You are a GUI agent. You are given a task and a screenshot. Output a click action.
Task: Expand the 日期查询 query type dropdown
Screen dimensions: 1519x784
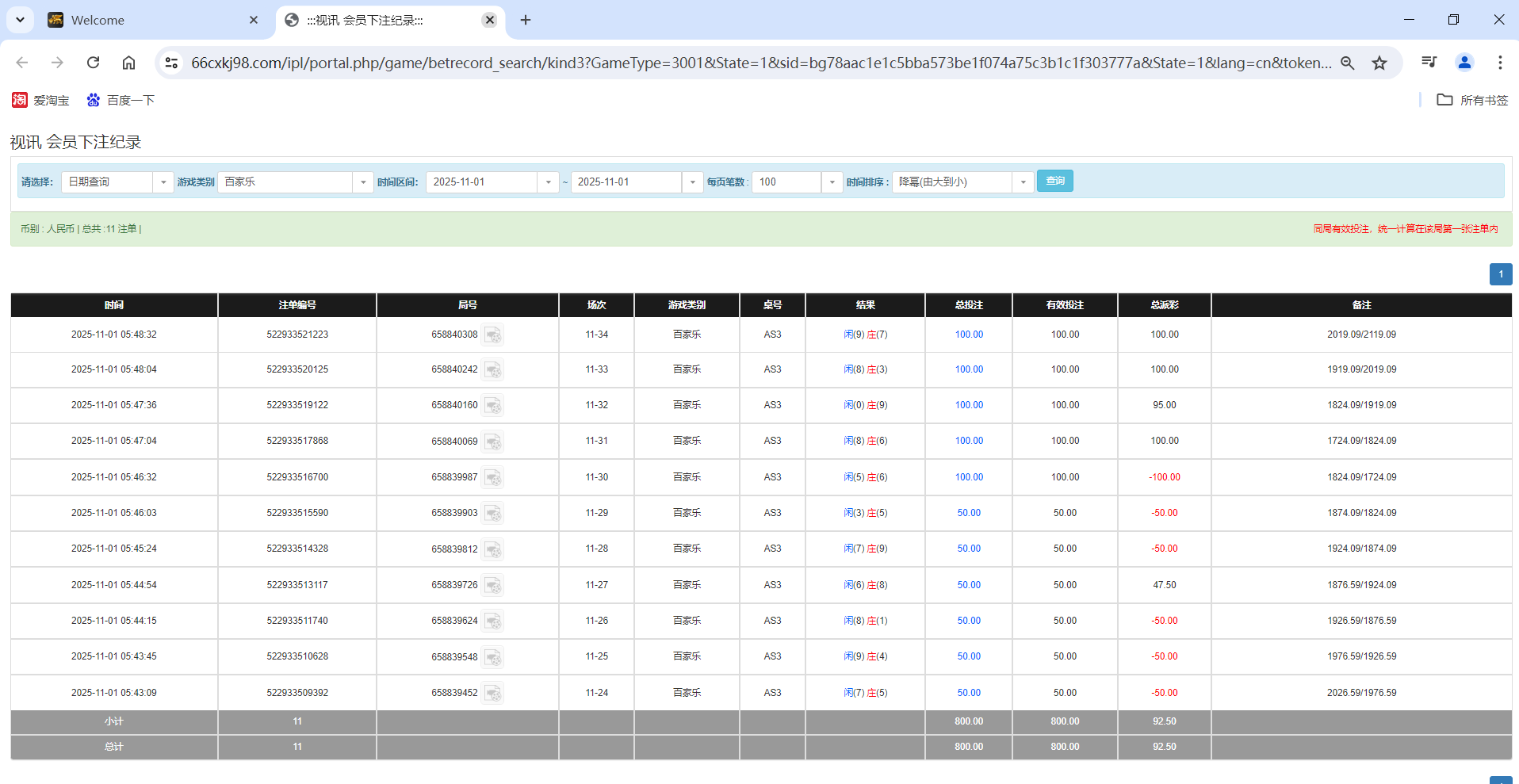[x=163, y=182]
